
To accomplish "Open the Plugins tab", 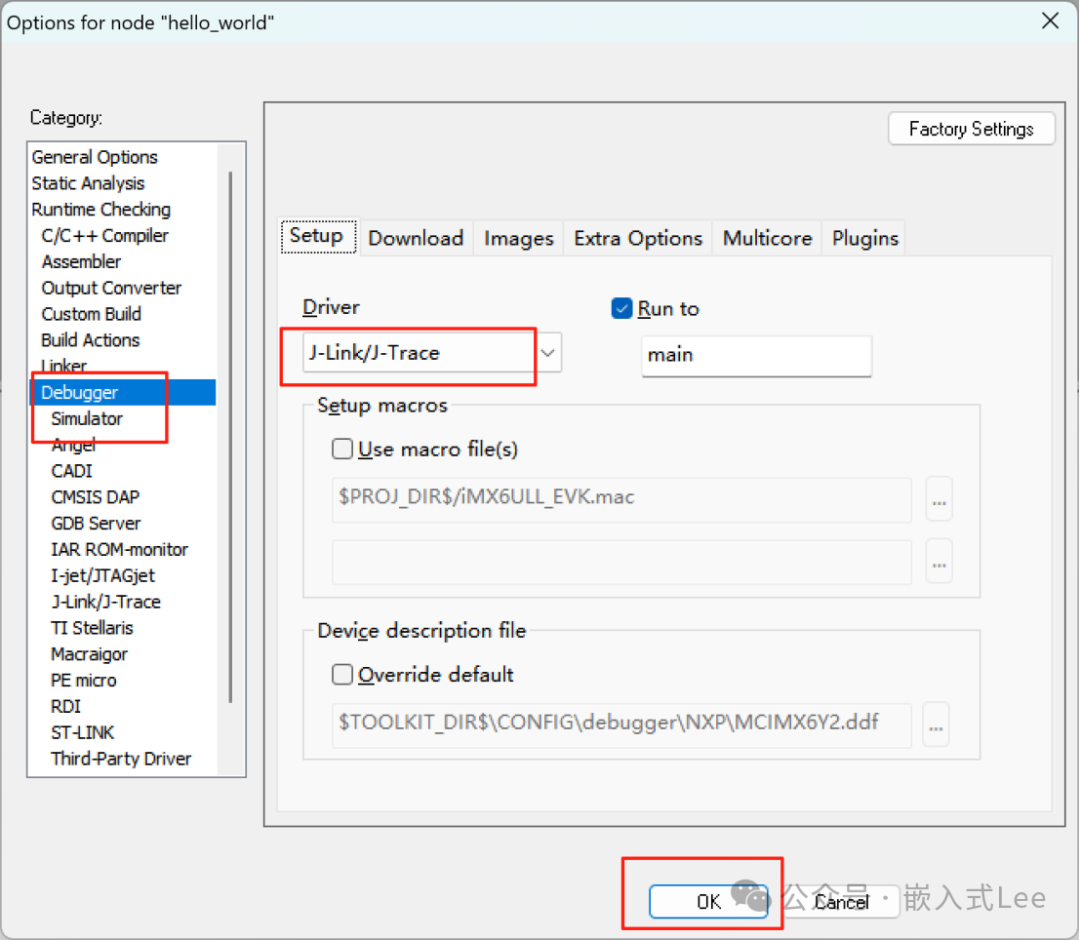I will pos(863,238).
